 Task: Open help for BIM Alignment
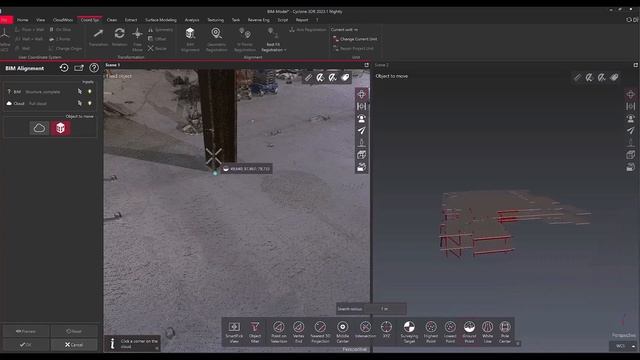94,68
